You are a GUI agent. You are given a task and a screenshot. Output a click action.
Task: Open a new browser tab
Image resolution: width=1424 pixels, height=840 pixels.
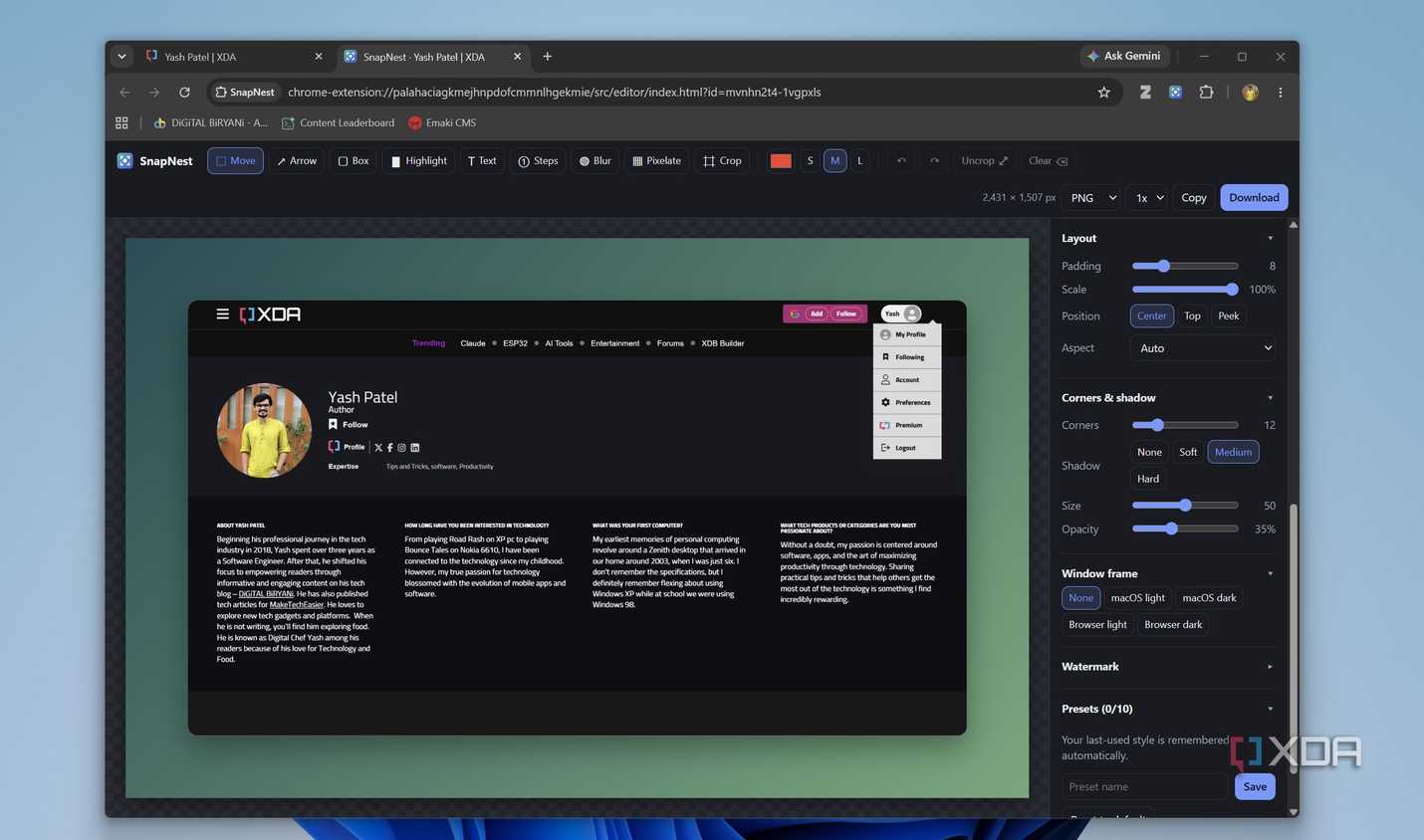click(x=548, y=56)
